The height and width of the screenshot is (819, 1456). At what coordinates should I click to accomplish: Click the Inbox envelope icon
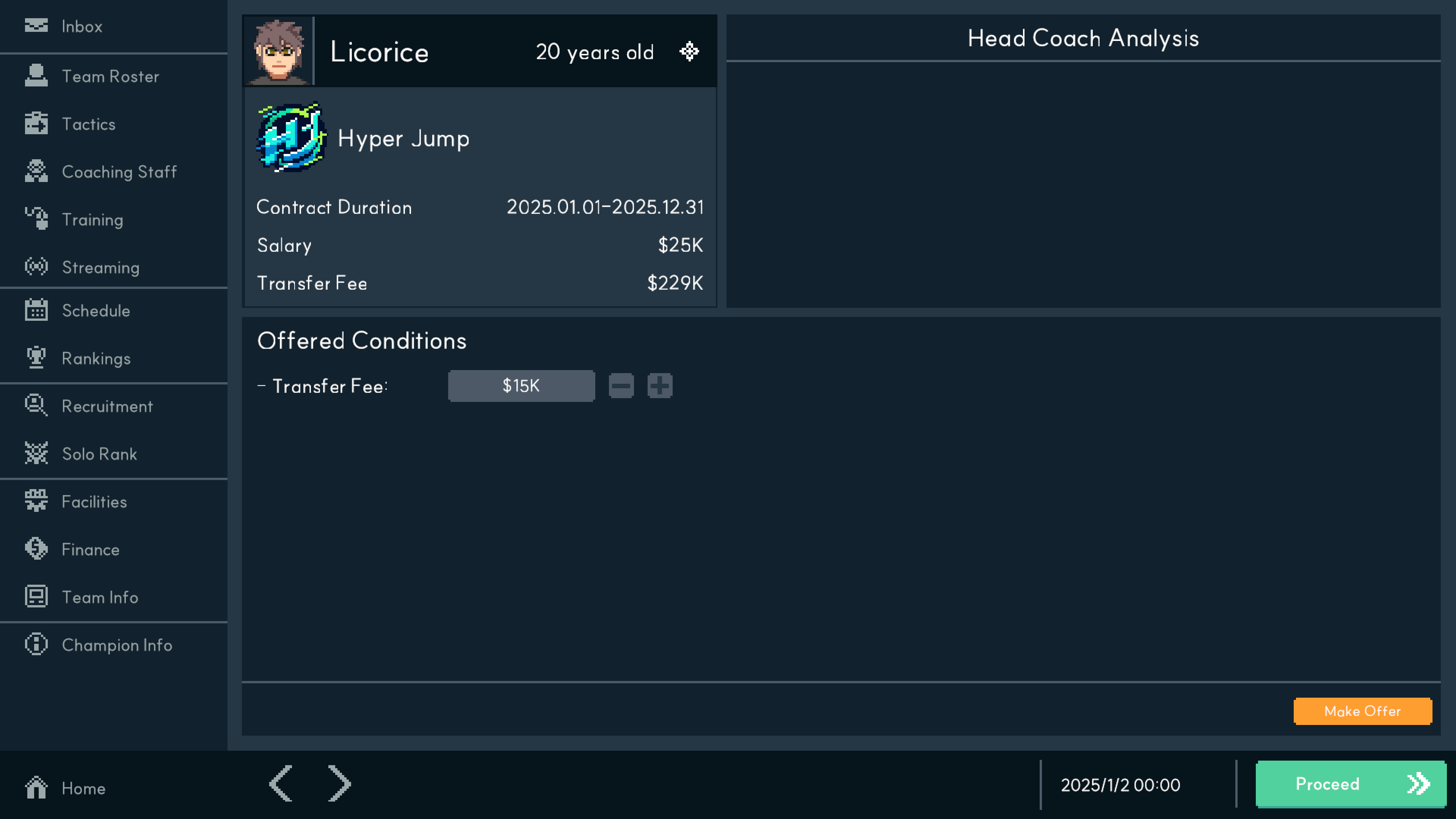click(x=36, y=26)
